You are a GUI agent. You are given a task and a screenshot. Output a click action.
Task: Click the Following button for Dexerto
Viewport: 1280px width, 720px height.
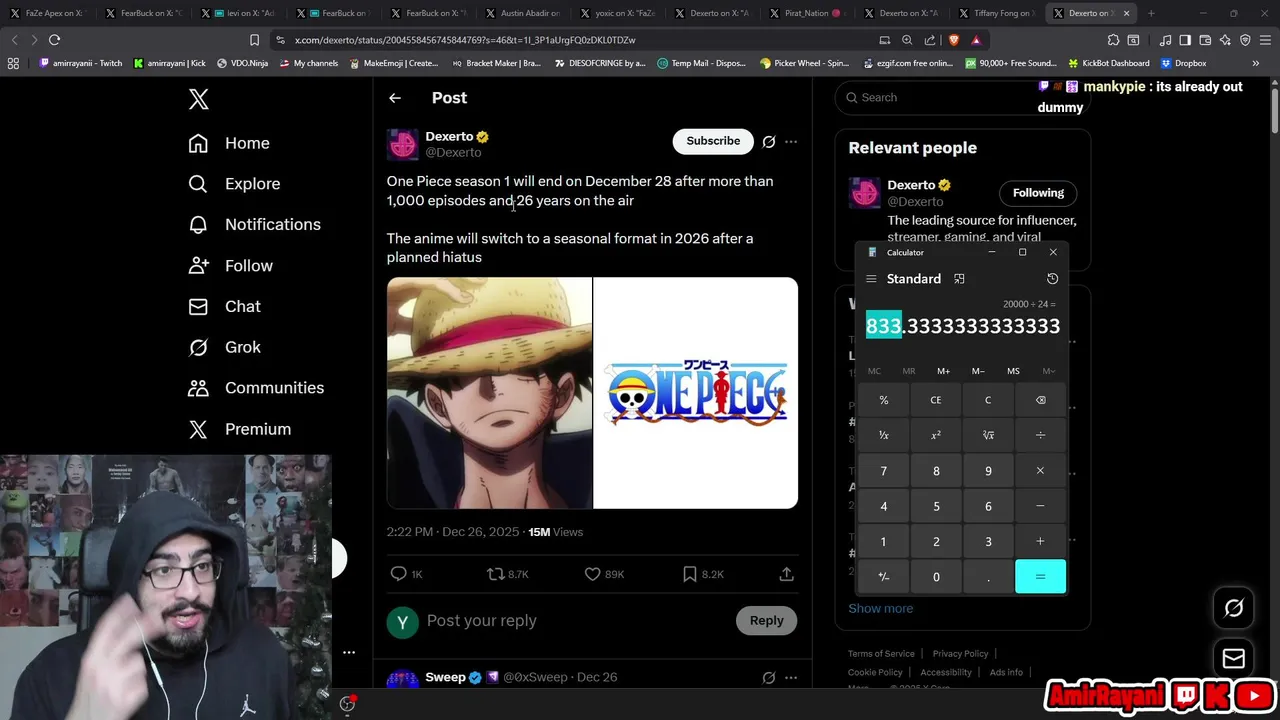point(1038,193)
